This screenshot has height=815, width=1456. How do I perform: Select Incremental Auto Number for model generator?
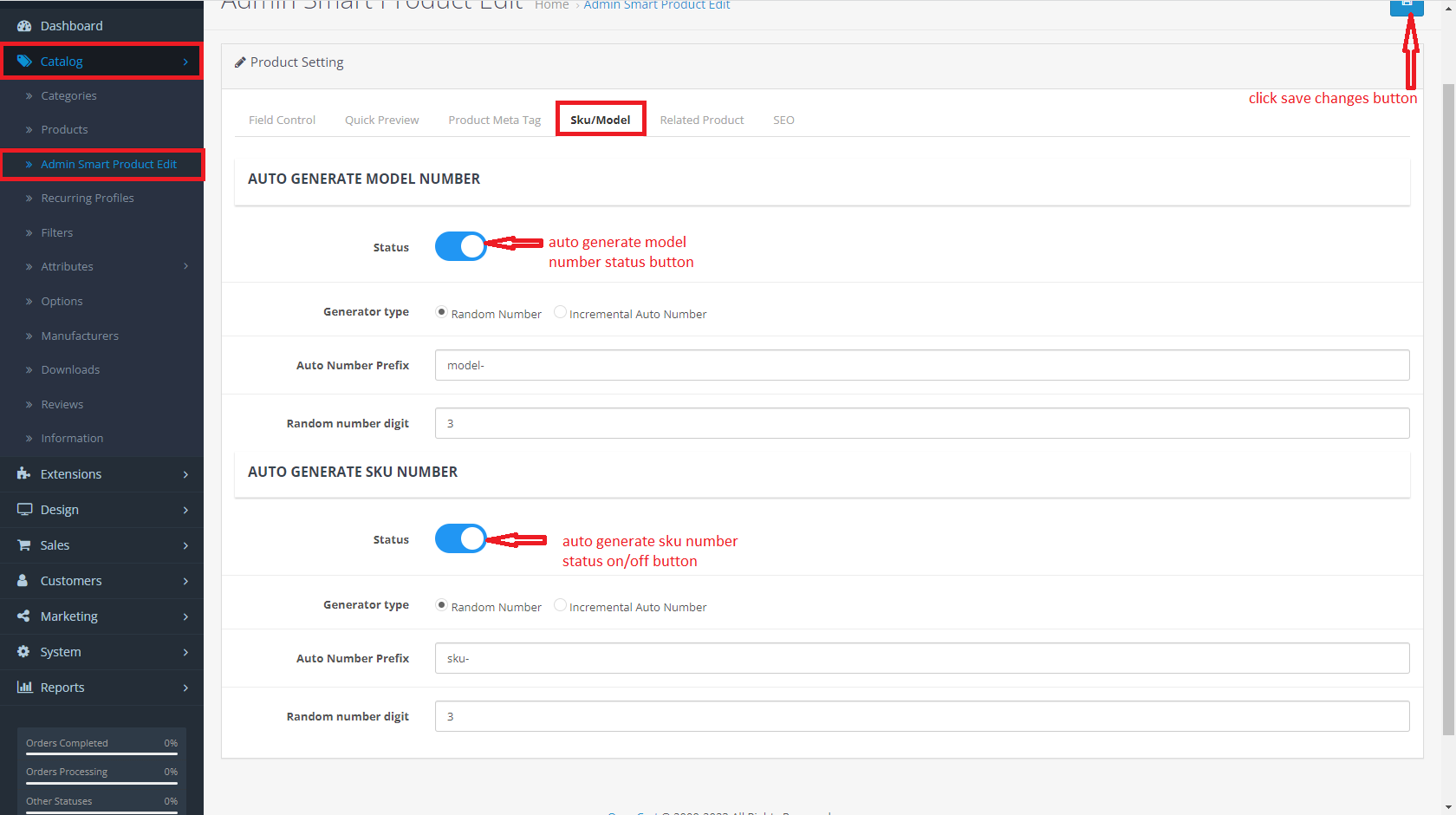point(560,312)
